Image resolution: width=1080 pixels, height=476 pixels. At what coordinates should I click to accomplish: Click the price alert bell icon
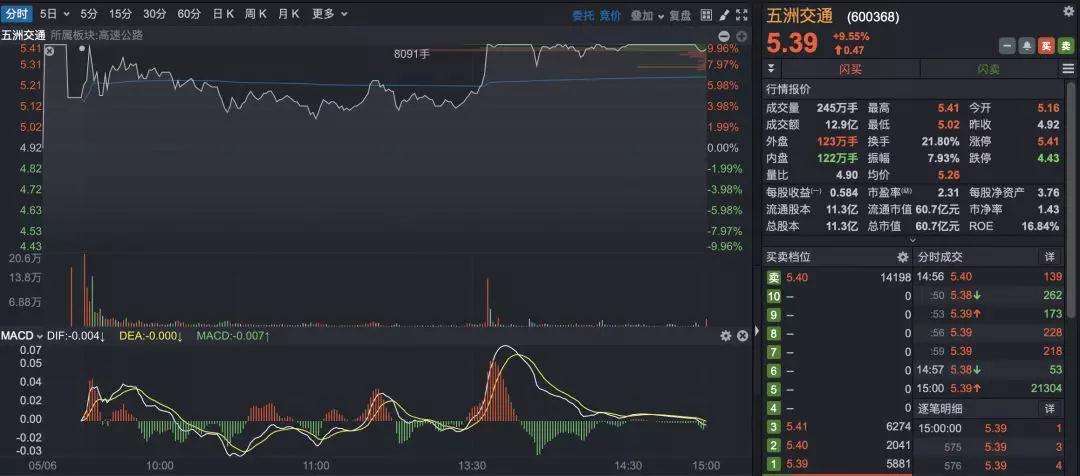click(1026, 45)
